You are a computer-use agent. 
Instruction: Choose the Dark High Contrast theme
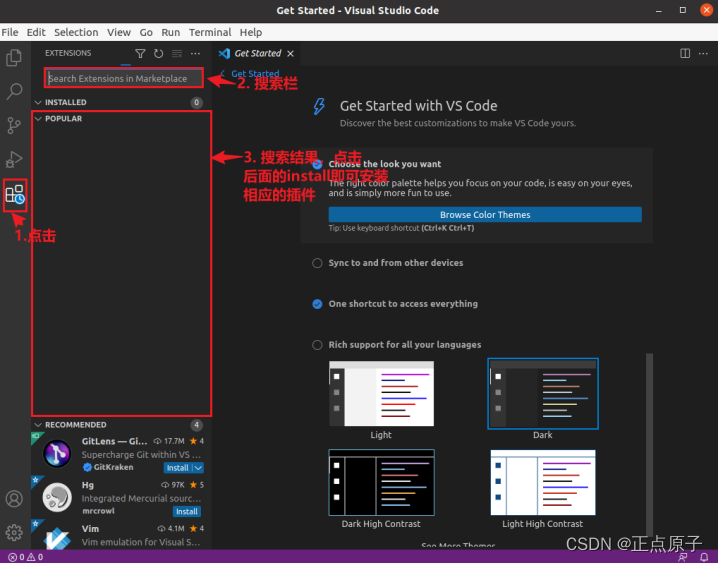[382, 482]
